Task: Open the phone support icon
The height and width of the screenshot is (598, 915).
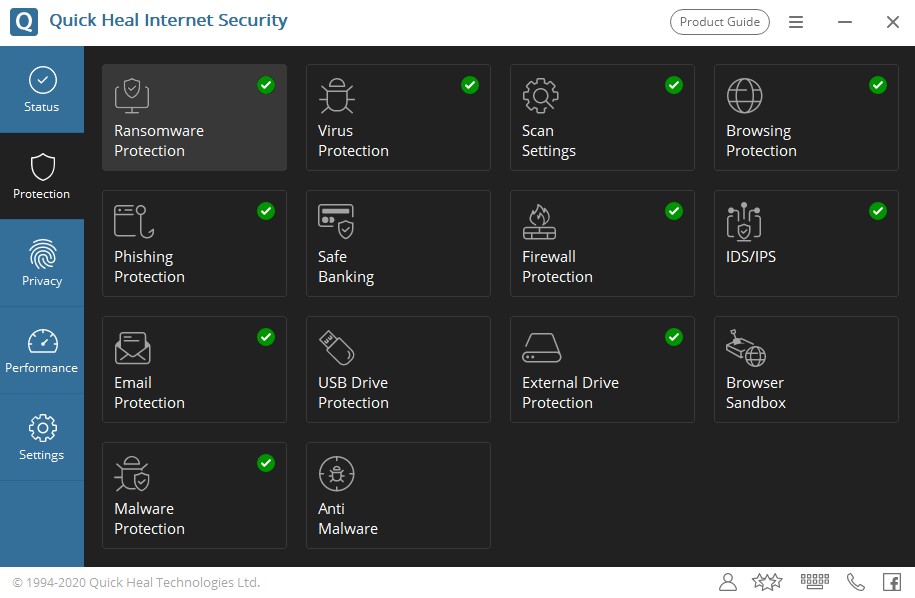Action: pos(856,582)
